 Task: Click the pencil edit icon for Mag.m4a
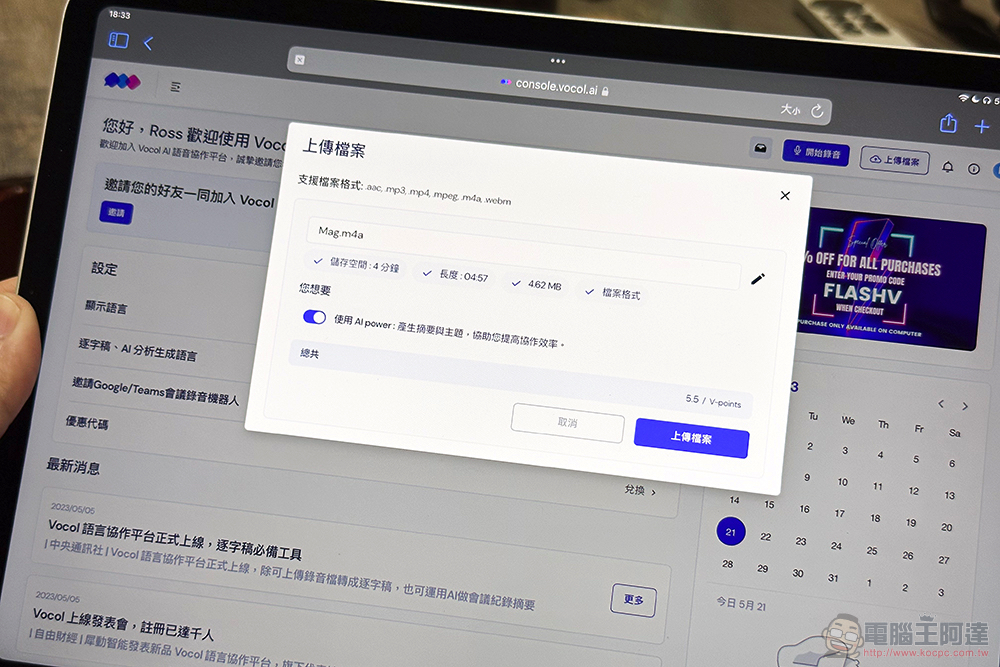[757, 279]
